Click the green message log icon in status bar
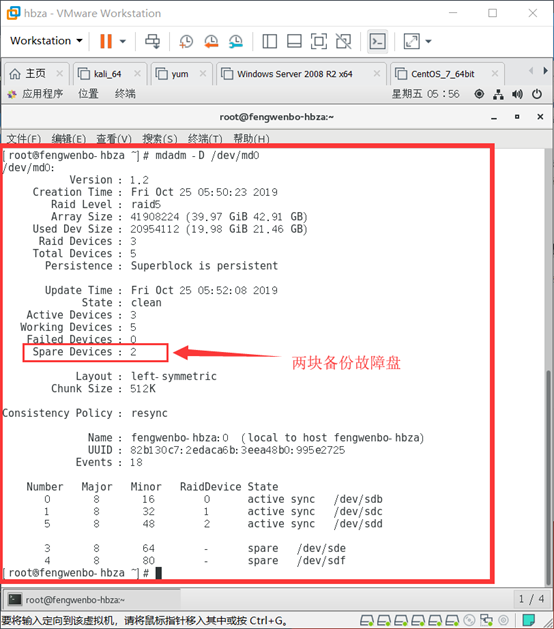This screenshot has width=554, height=629. (529, 621)
